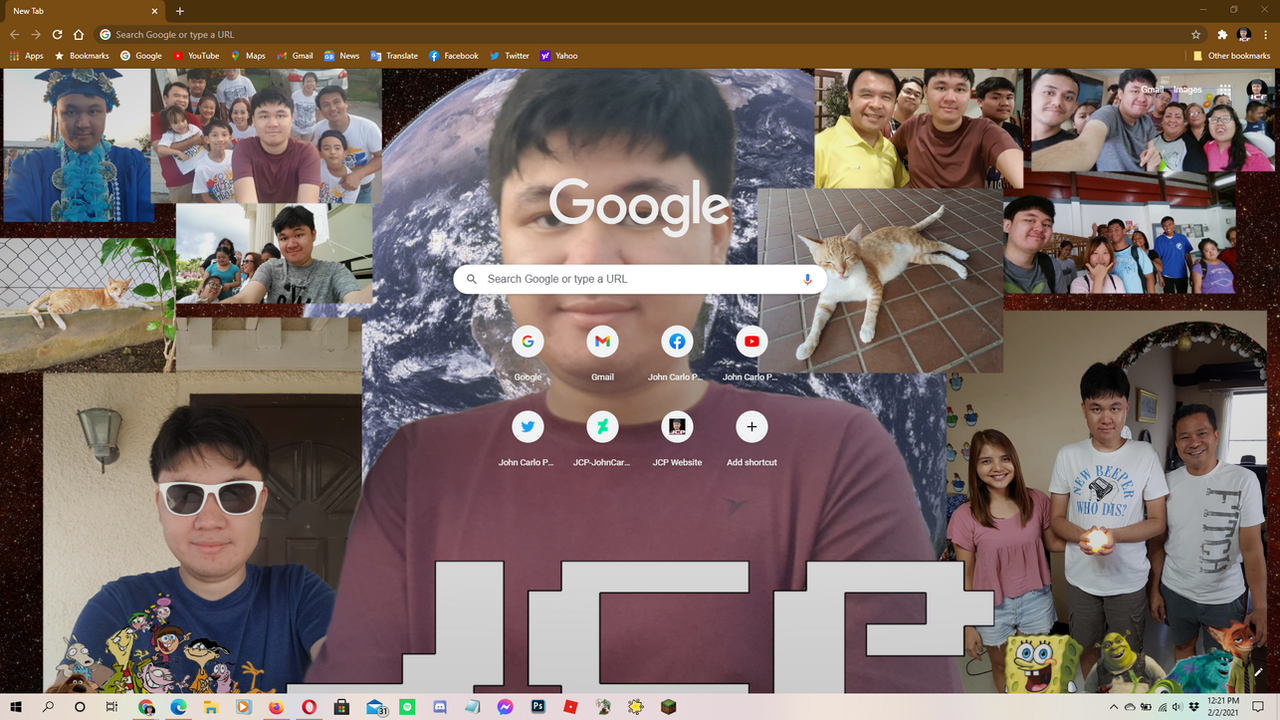Screen dimensions: 1280x720
Task: Open the YouTube bookmark
Action: (x=196, y=56)
